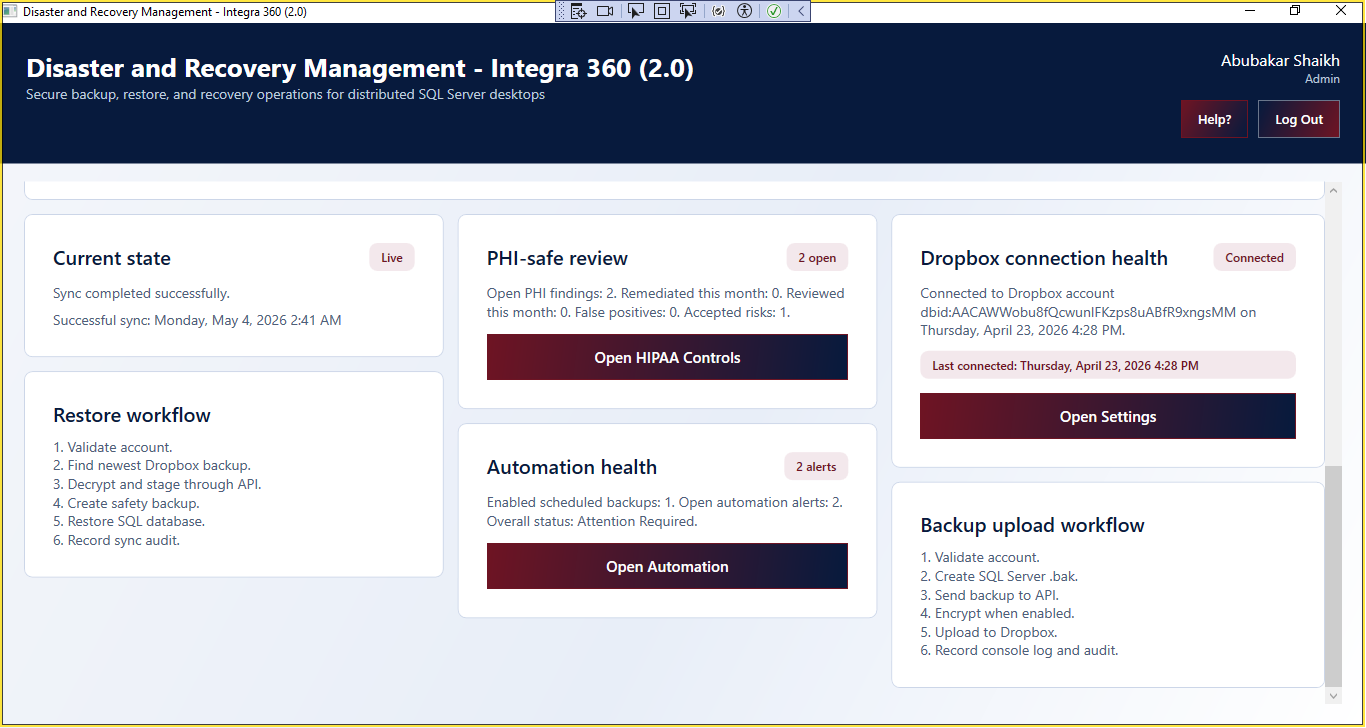This screenshot has height=728, width=1366.
Task: Open the Help? button
Action: coord(1214,119)
